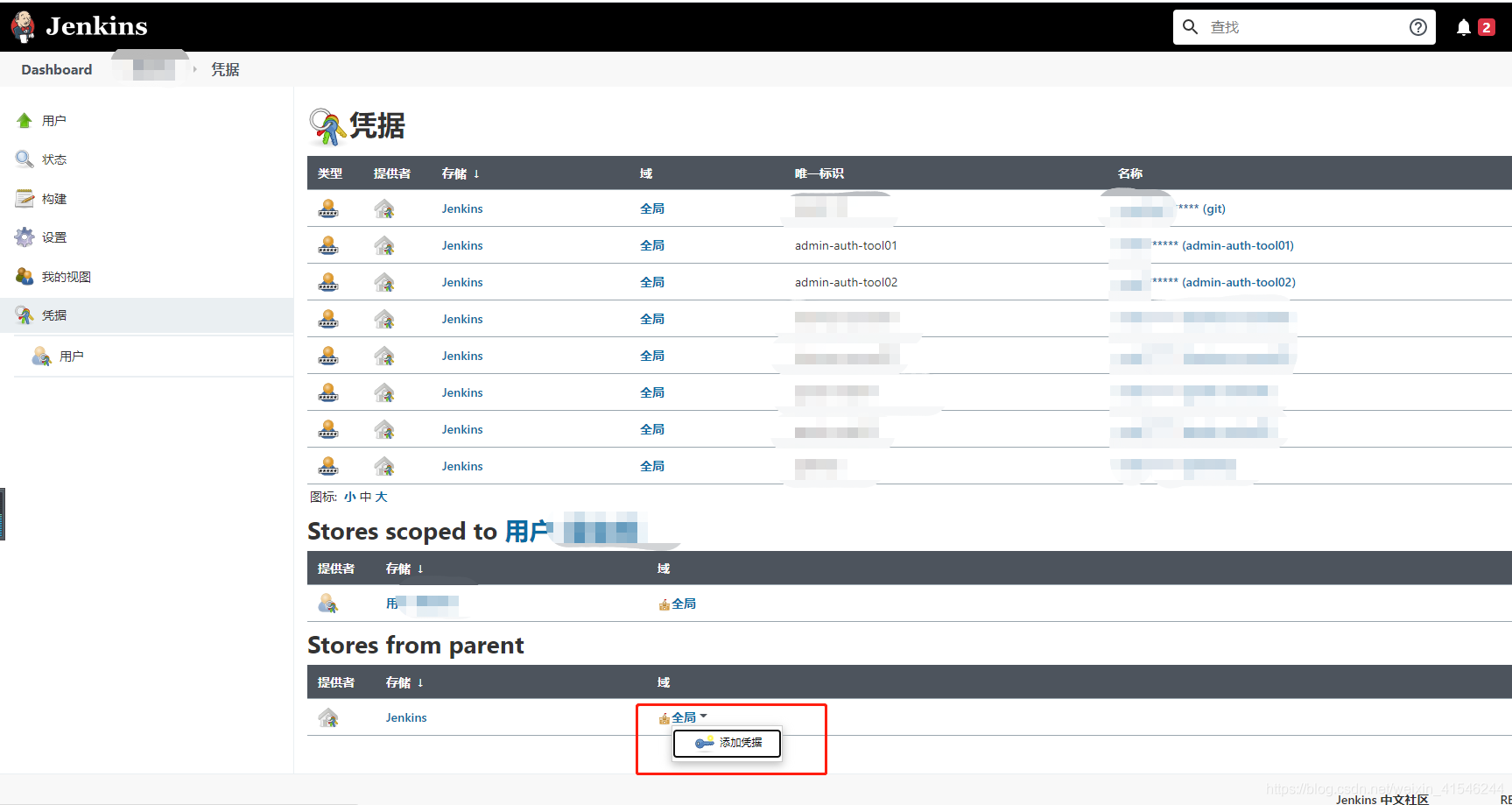The height and width of the screenshot is (805, 1512).
Task: Click provider icon in admin-auth-tool02 row
Action: click(384, 282)
